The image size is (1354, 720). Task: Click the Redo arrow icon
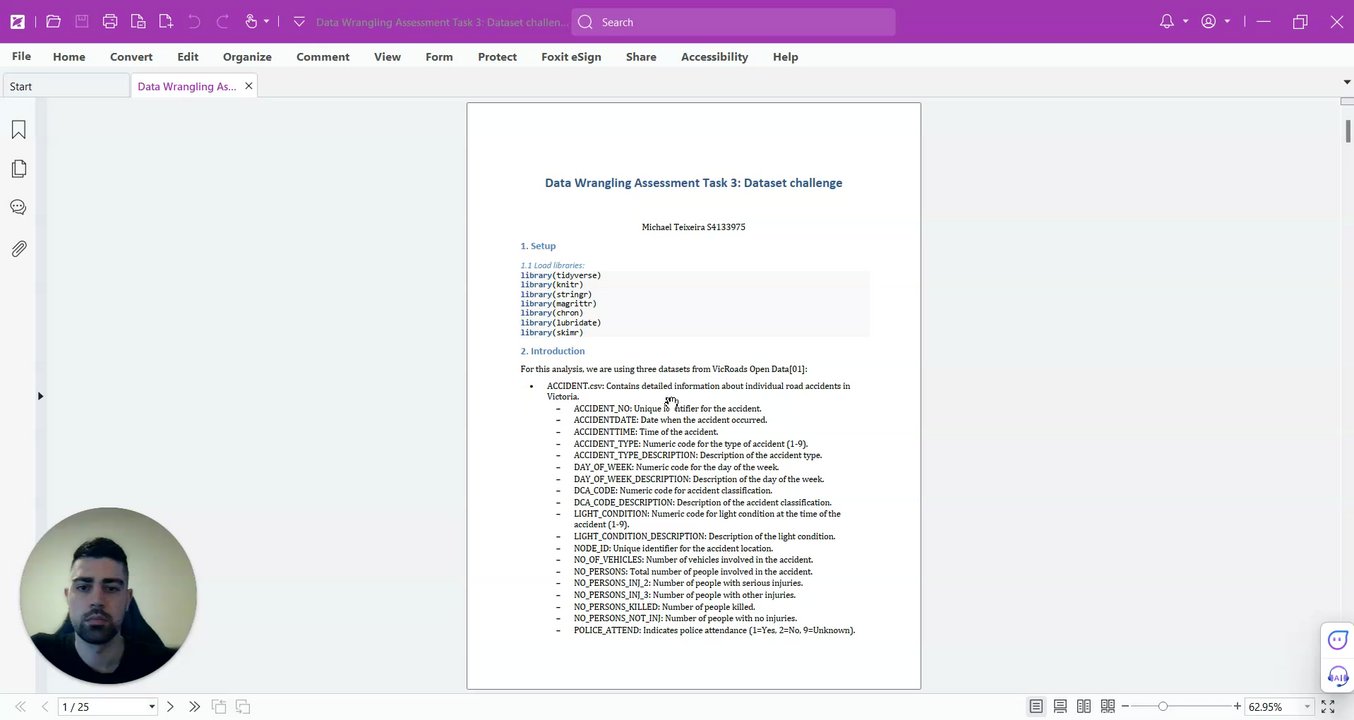click(x=223, y=21)
